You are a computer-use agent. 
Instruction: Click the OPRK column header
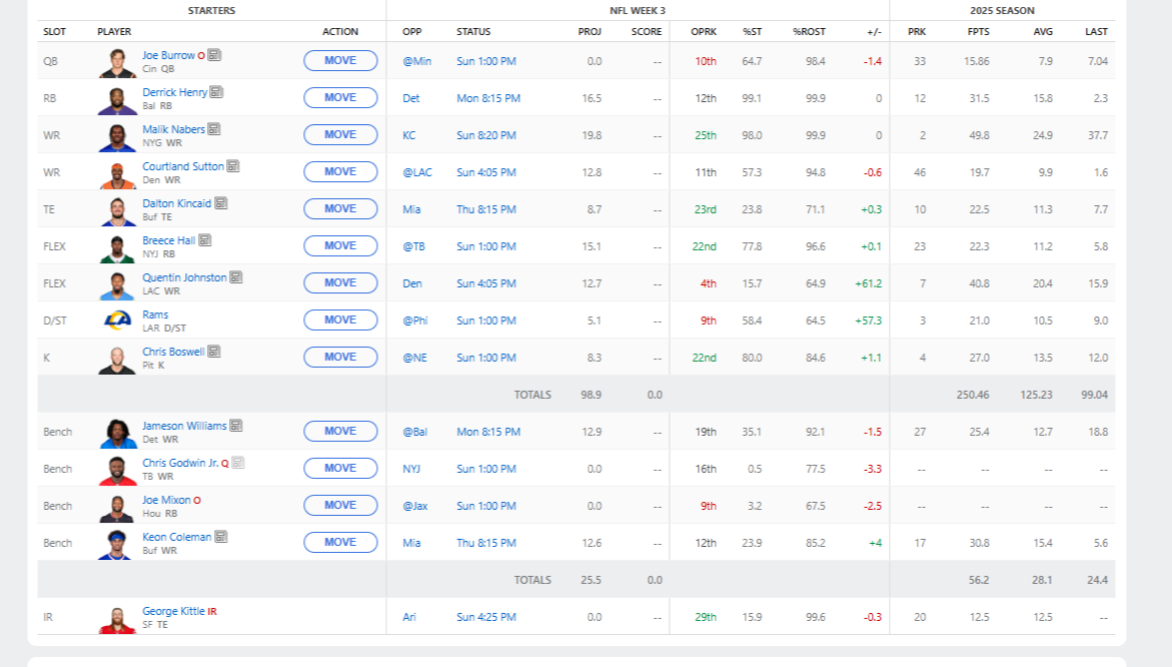click(x=703, y=31)
